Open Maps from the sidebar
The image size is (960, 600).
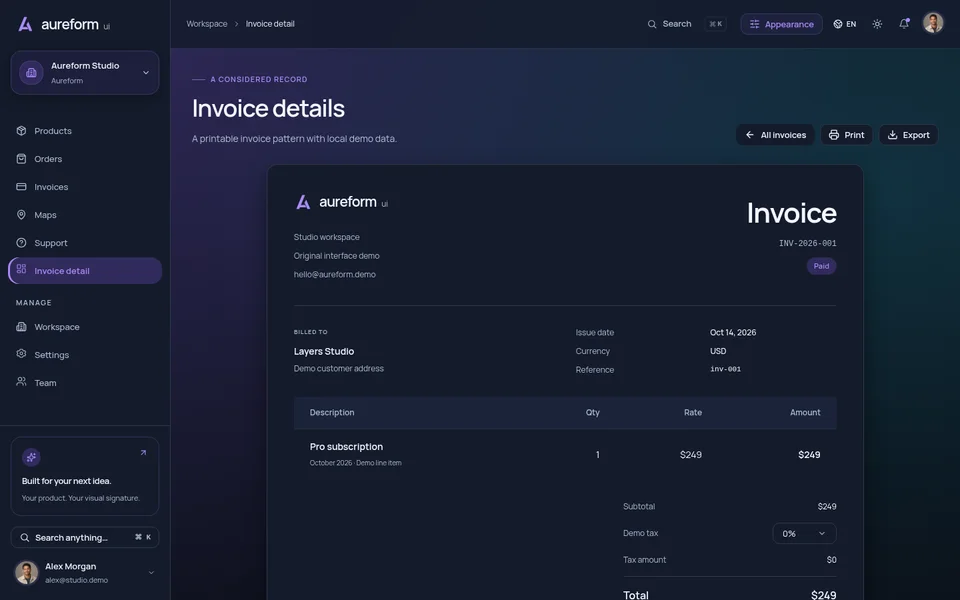point(85,215)
